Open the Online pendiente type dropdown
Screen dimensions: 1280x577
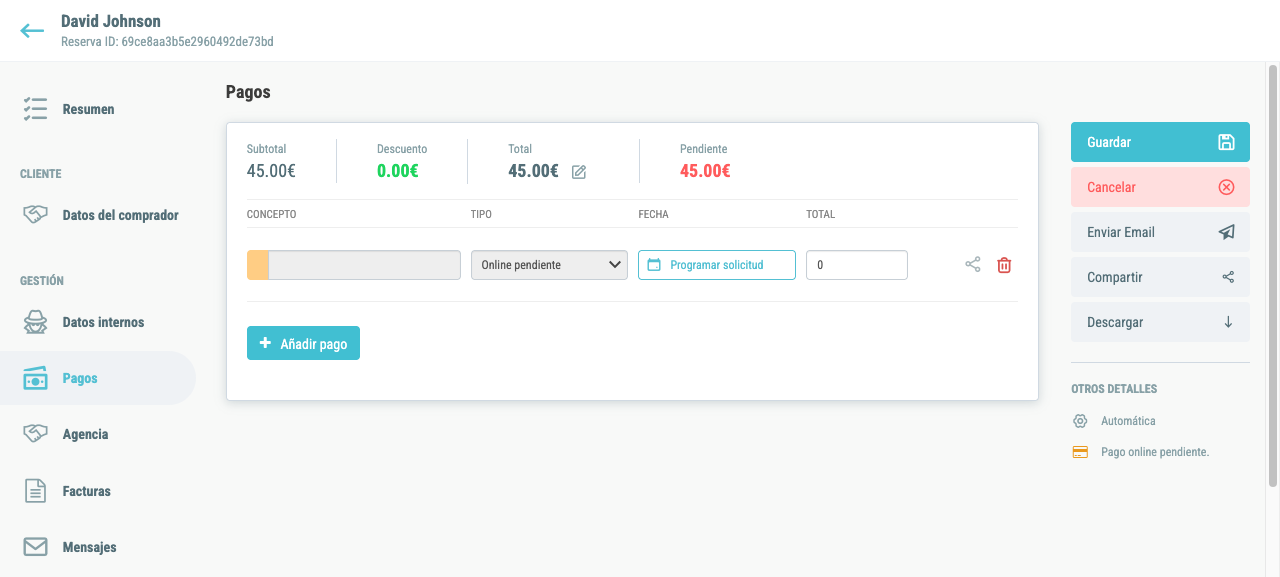(549, 265)
